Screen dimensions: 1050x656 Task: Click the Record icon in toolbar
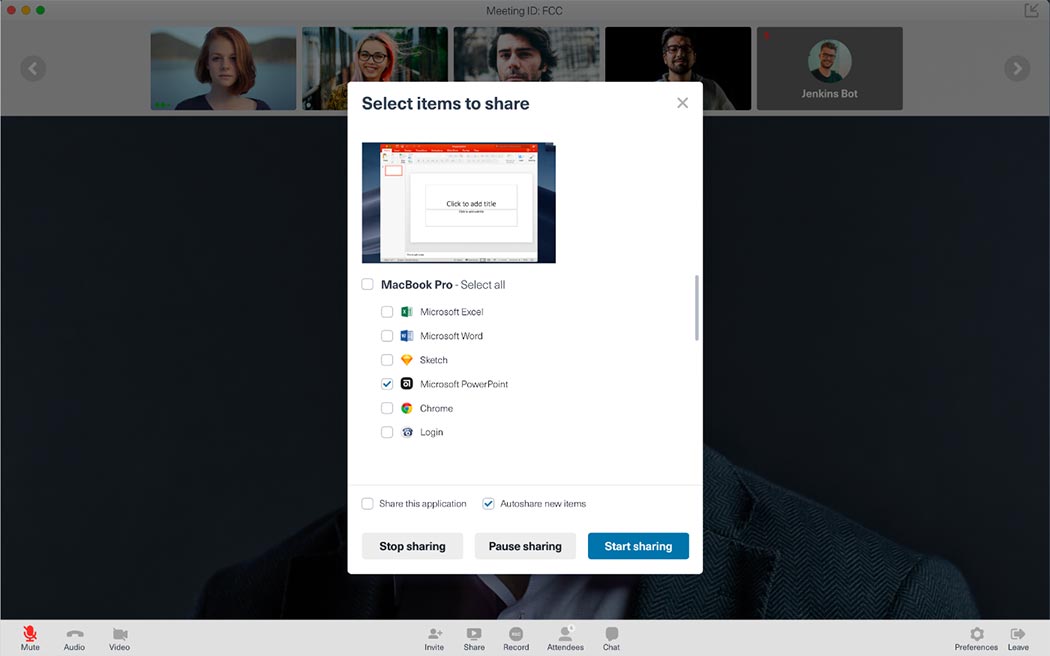pos(516,634)
